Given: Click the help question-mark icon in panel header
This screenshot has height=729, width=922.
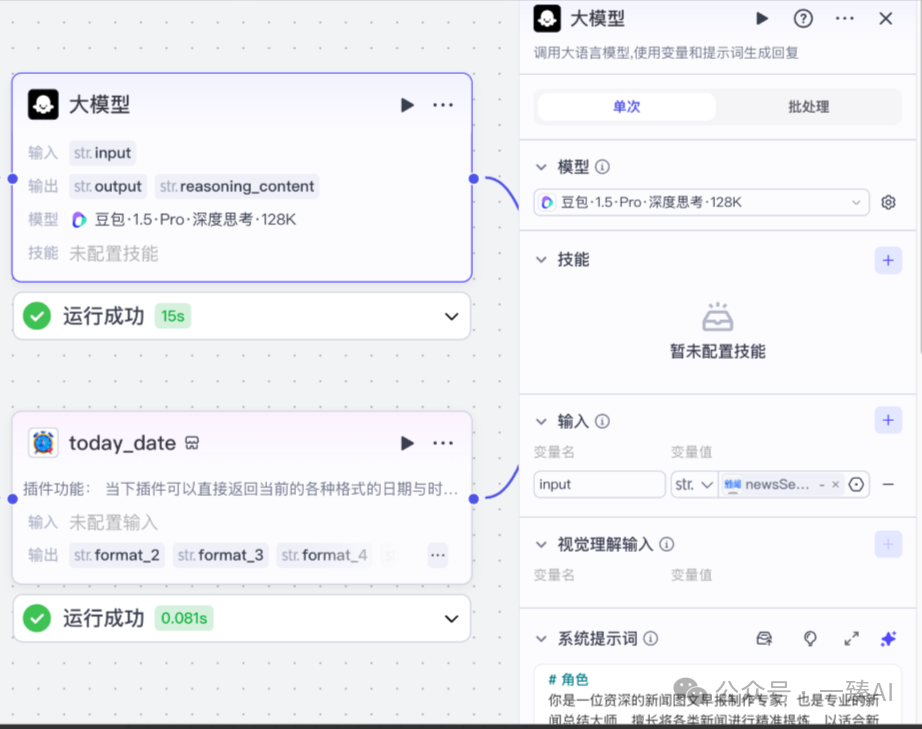Looking at the screenshot, I should coord(801,18).
